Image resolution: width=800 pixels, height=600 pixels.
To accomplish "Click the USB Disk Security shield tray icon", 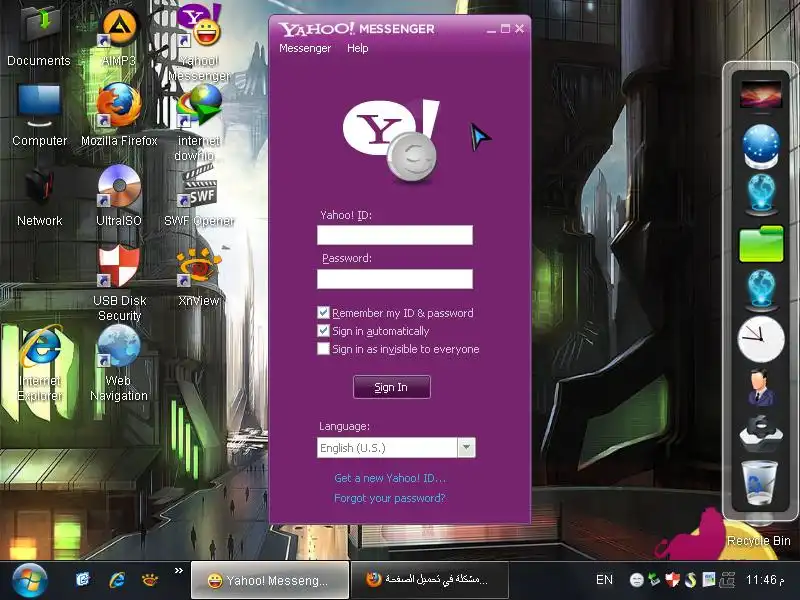I will pyautogui.click(x=672, y=580).
